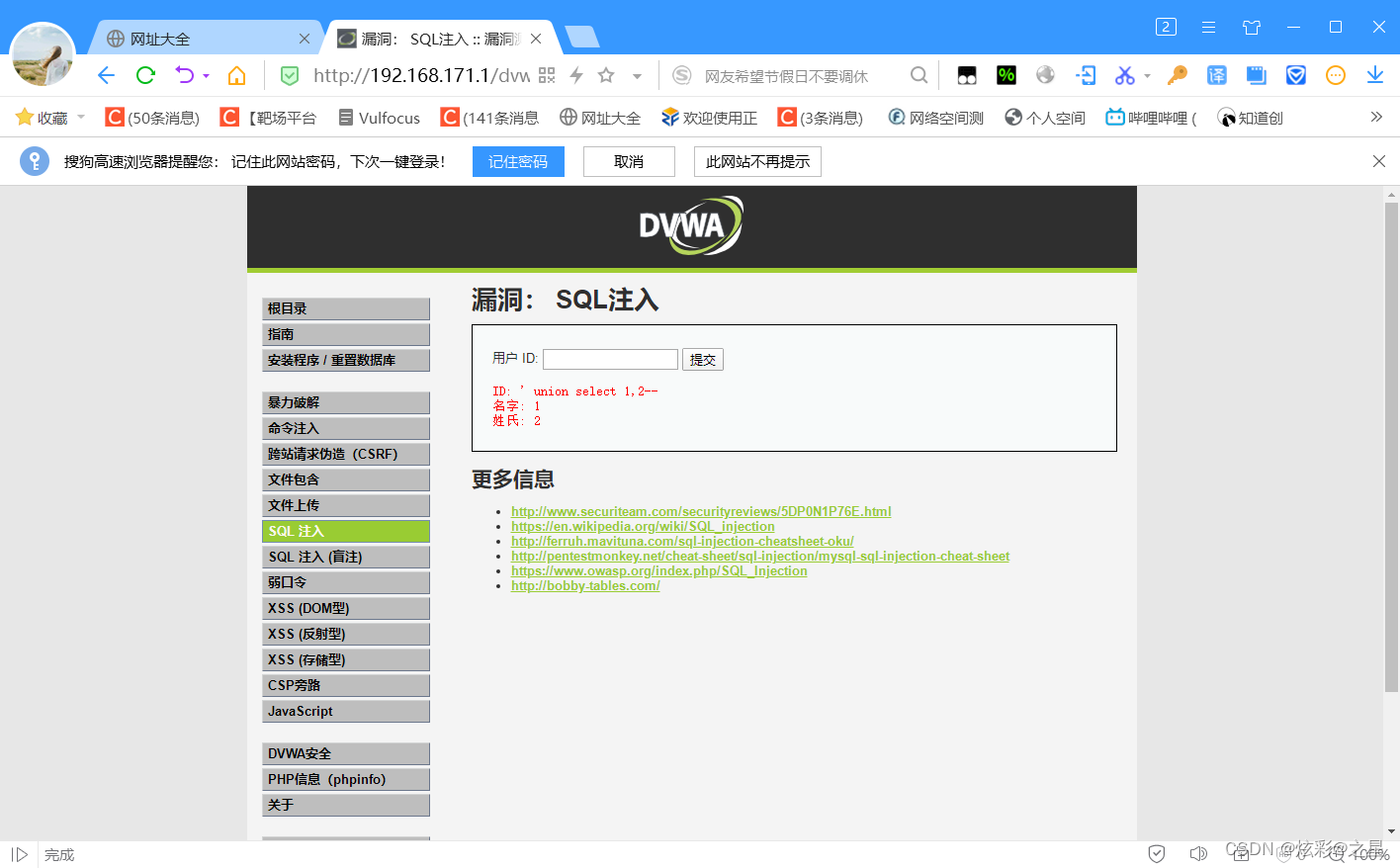Viewport: 1400px width, 868px height.
Task: Click the 取消 button in password prompt
Action: (x=629, y=161)
